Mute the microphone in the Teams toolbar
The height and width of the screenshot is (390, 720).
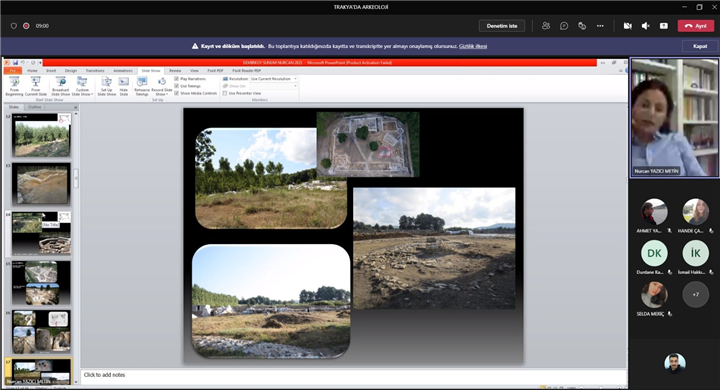click(x=646, y=26)
